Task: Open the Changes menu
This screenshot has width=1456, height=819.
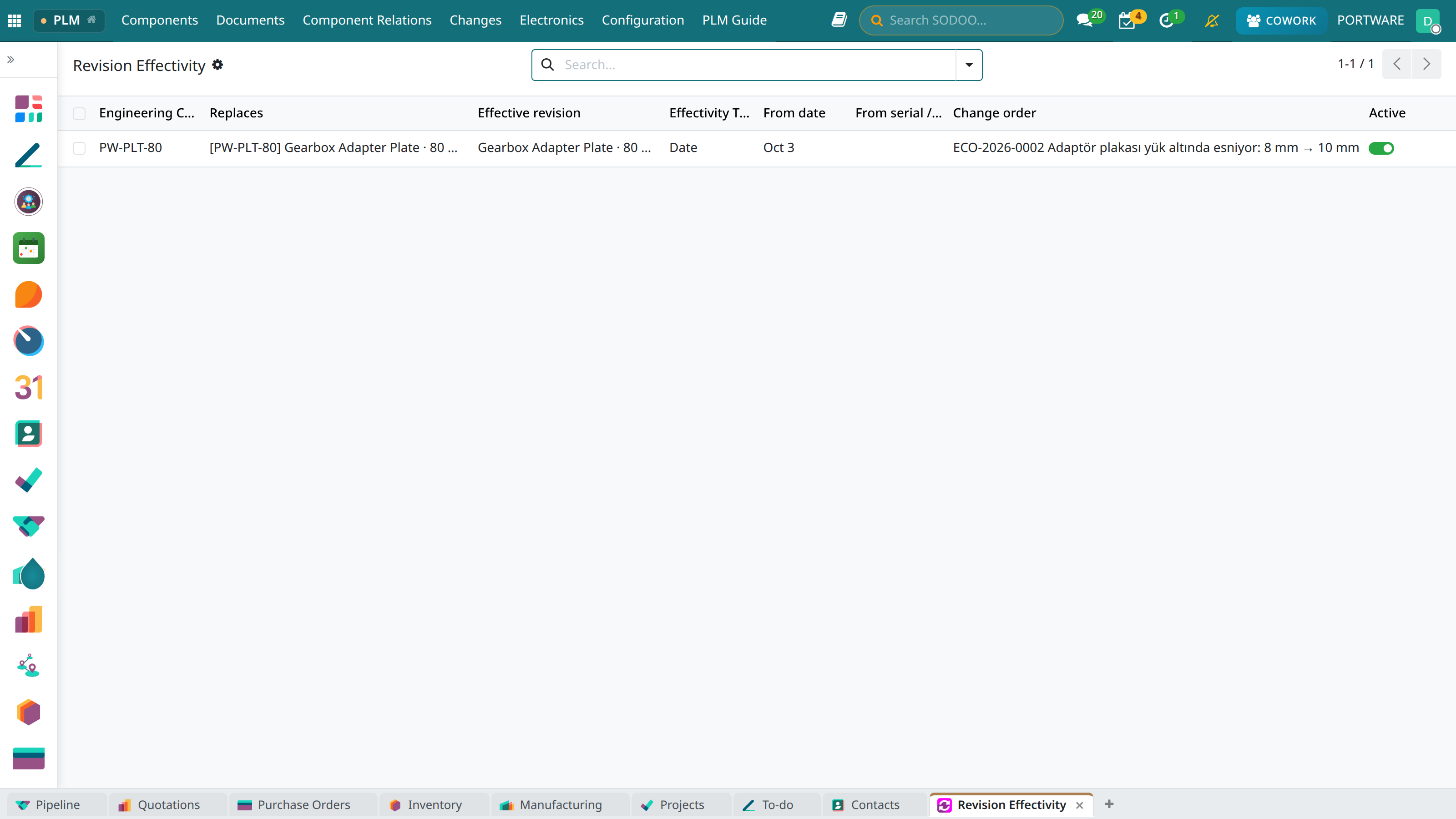Action: [476, 20]
